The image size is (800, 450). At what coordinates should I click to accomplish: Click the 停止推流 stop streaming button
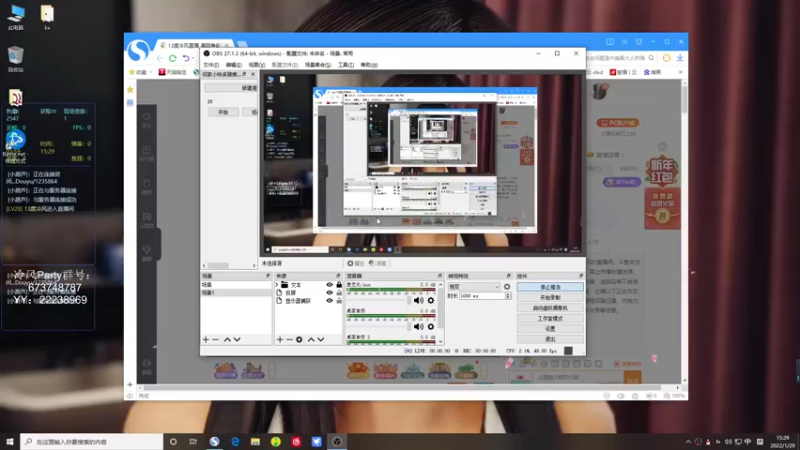550,287
